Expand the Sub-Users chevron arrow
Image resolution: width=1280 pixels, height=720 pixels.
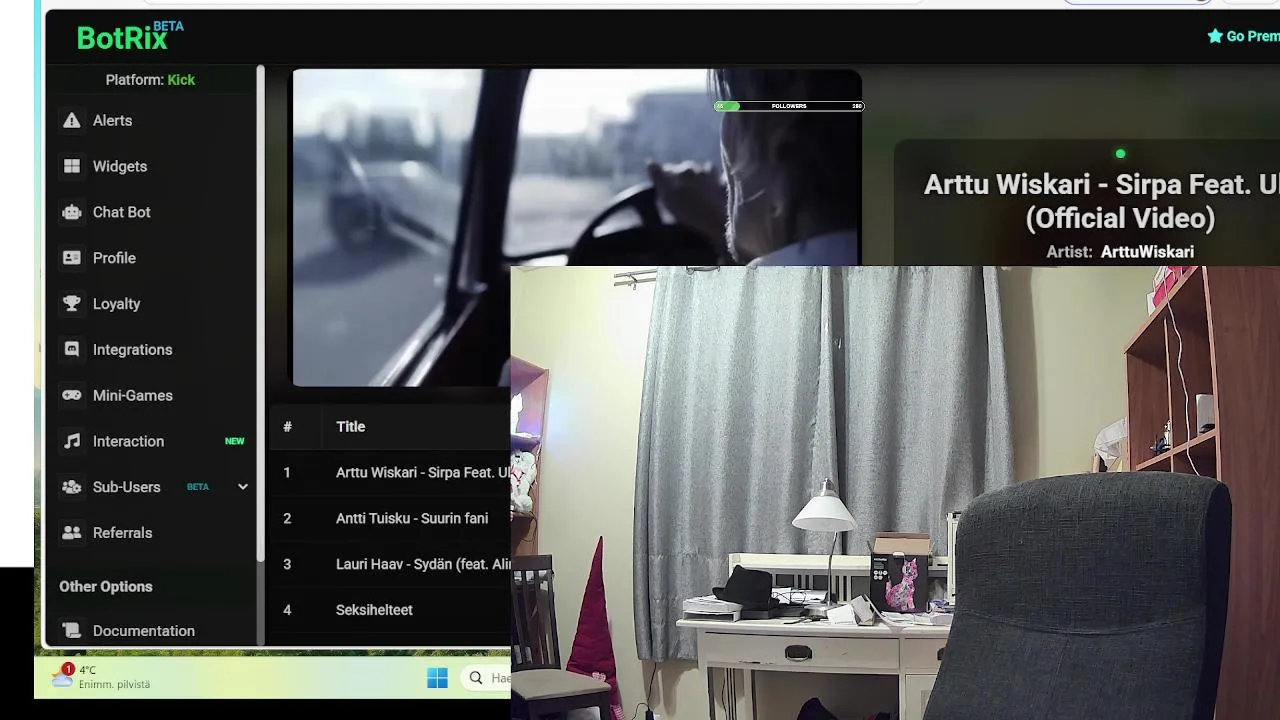tap(242, 487)
